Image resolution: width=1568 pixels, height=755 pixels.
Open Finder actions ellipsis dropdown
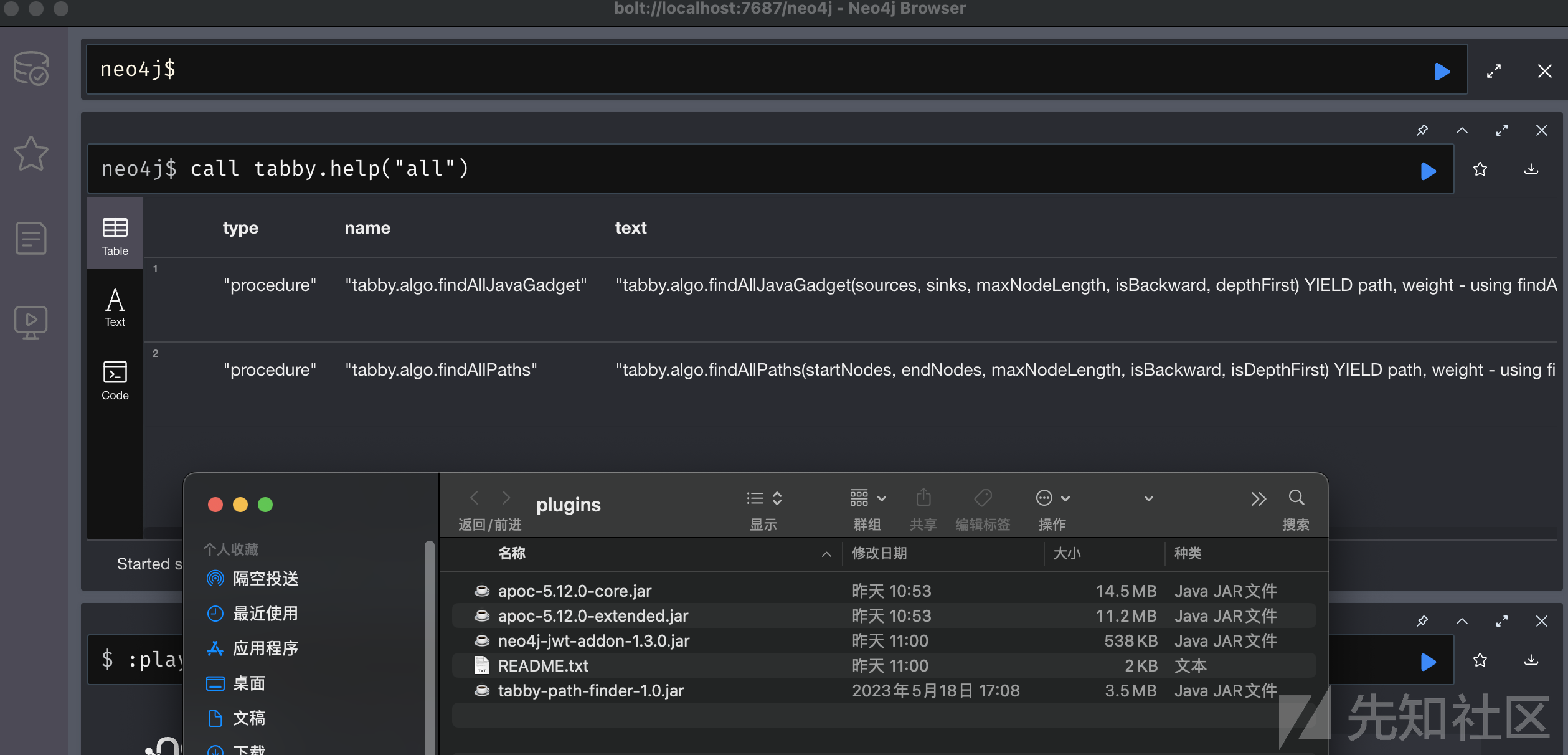point(1052,498)
